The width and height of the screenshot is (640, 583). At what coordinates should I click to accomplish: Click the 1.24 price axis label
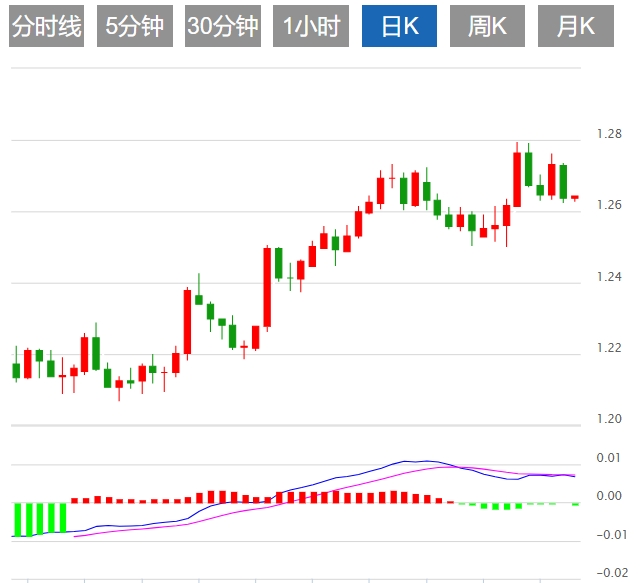point(609,277)
